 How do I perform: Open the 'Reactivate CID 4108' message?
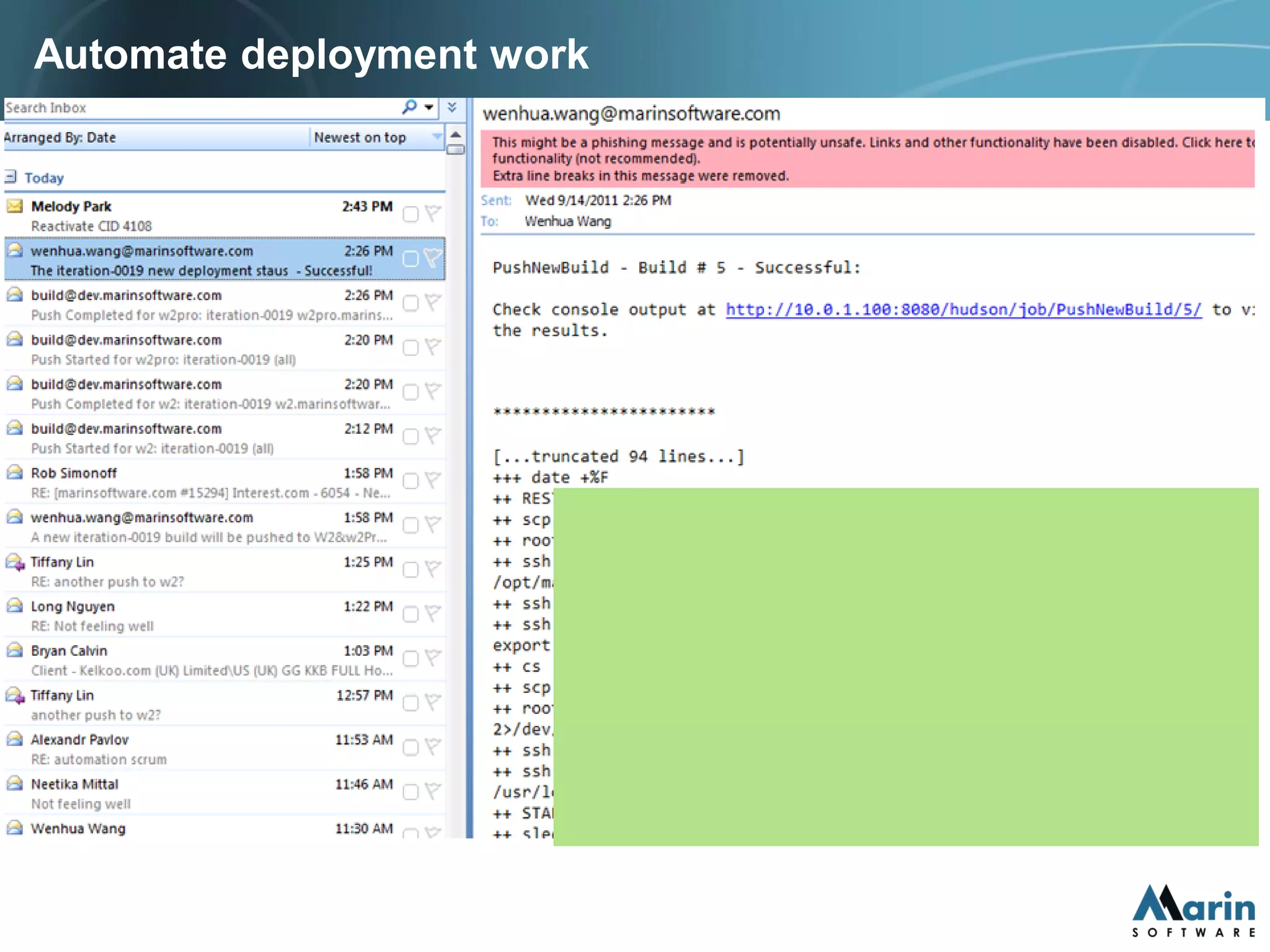click(x=224, y=216)
